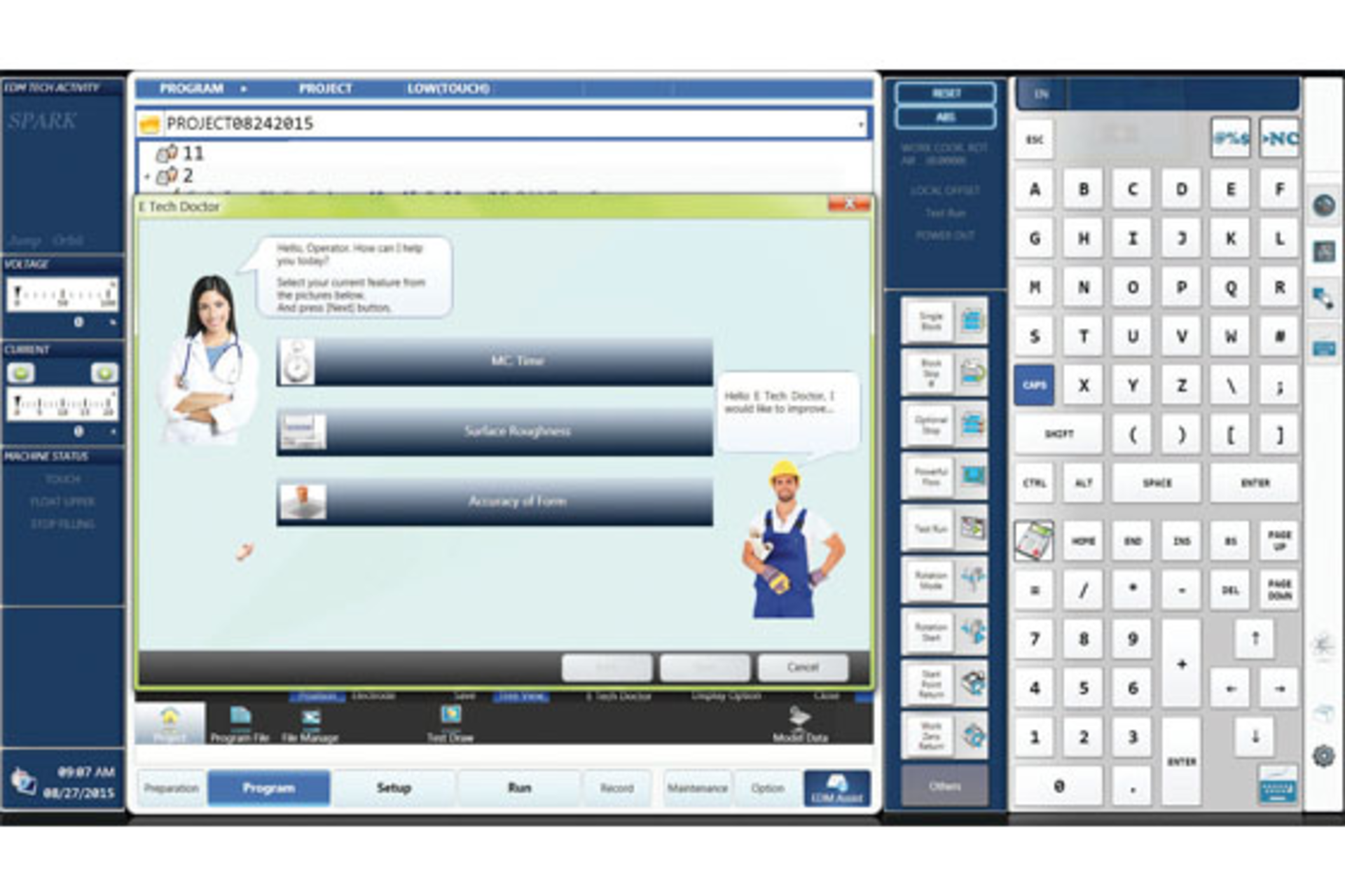Click the globe icon in the right sidebar
Screen dimensions: 1345x896
(x=1323, y=205)
